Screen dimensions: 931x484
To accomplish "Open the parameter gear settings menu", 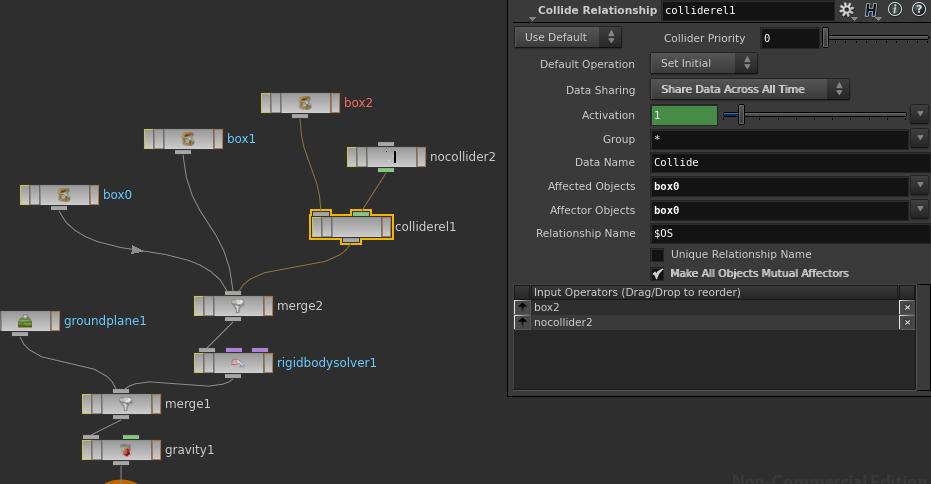I will point(846,10).
